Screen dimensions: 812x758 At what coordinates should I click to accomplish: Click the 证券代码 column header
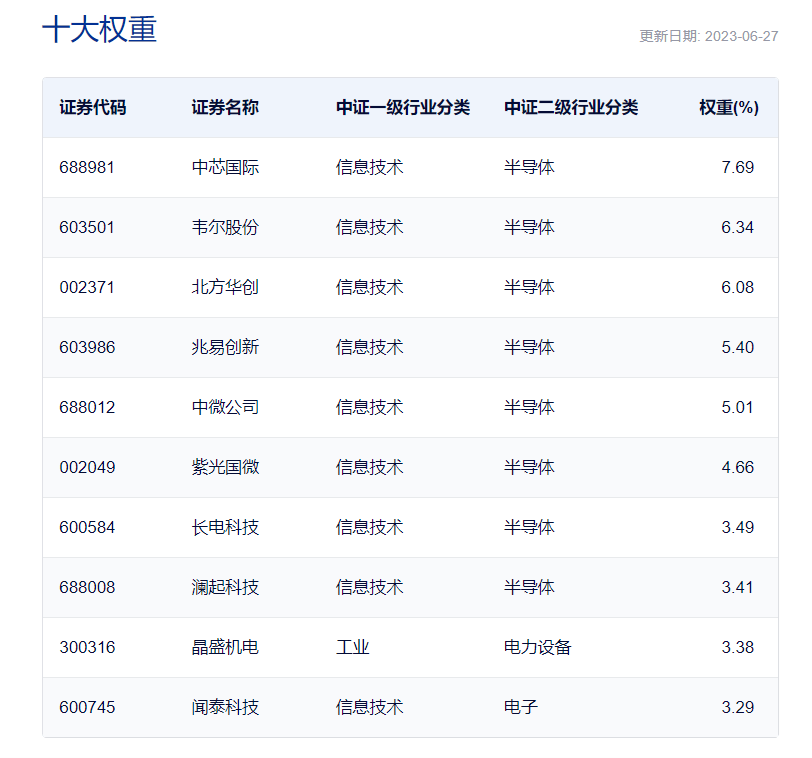93,108
